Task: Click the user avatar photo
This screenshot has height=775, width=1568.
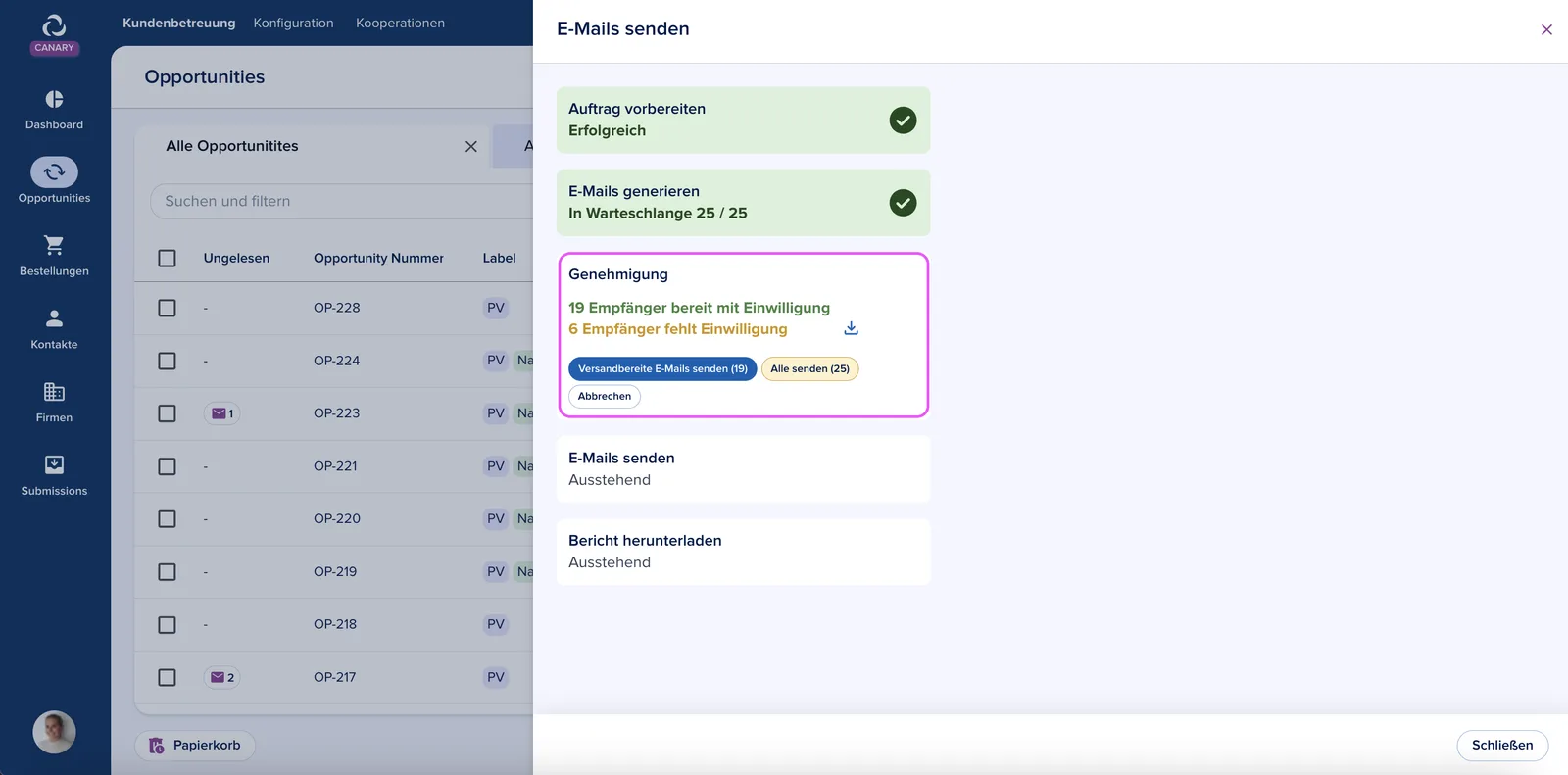Action: click(x=54, y=732)
